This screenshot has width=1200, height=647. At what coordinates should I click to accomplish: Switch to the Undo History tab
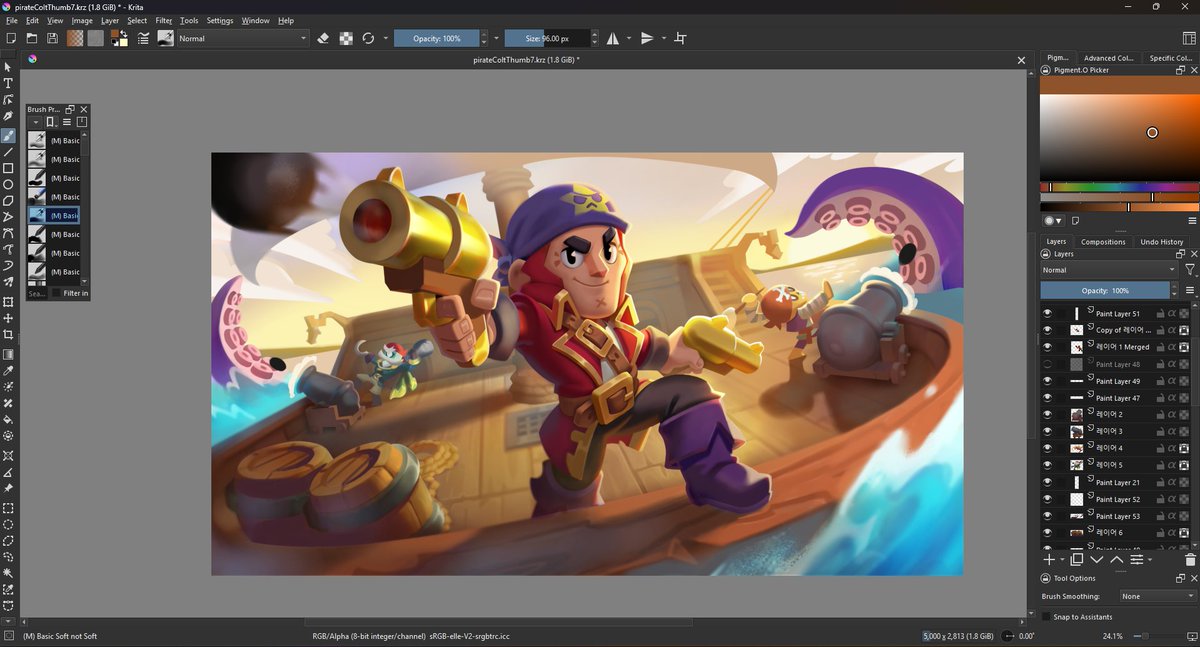pos(1162,241)
